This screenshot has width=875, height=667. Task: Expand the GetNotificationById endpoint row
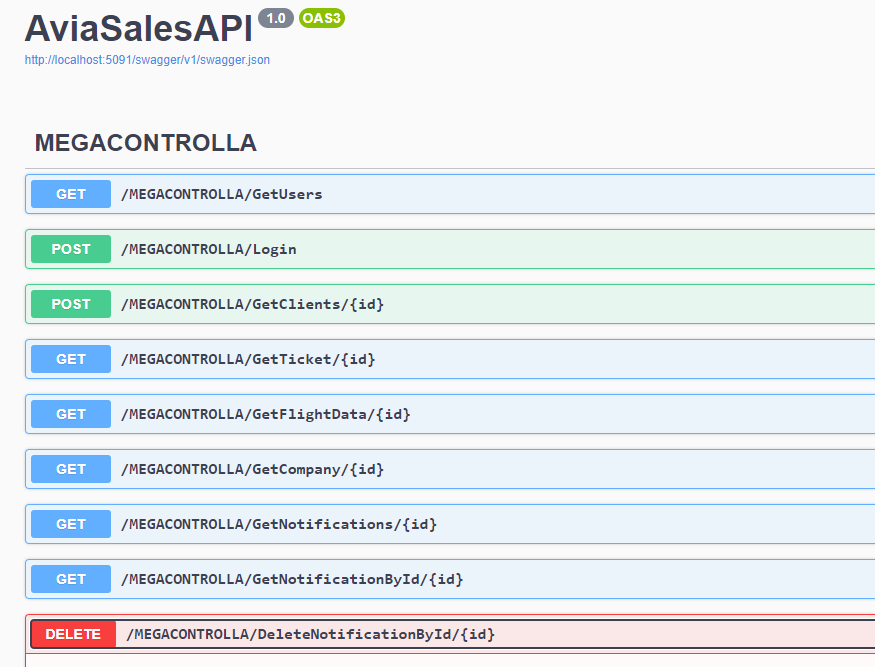coord(450,579)
